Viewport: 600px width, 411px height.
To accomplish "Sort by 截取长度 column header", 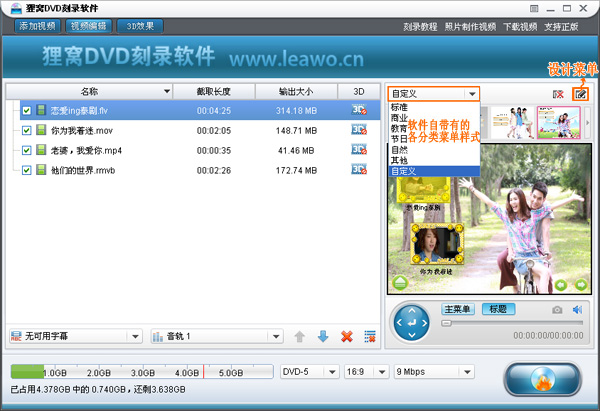I will pyautogui.click(x=214, y=91).
